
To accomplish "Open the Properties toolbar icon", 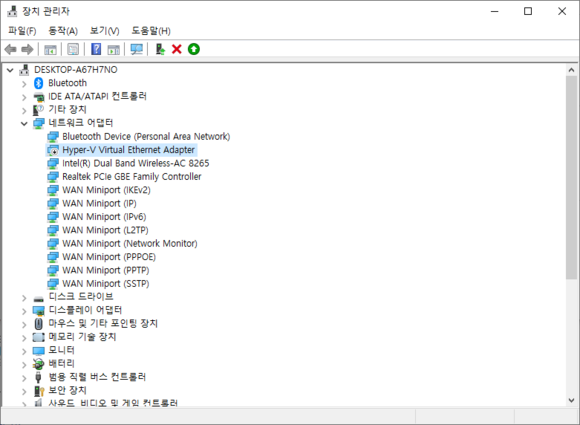I will [x=73, y=49].
